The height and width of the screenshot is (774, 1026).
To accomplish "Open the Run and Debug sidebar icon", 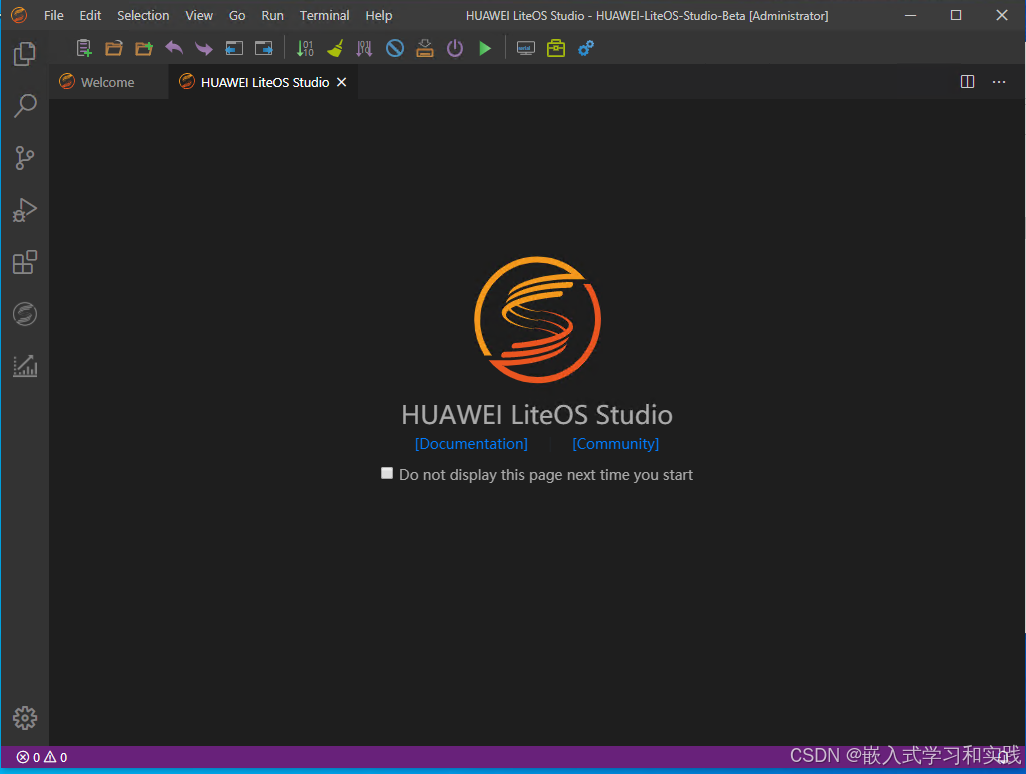I will pyautogui.click(x=25, y=210).
